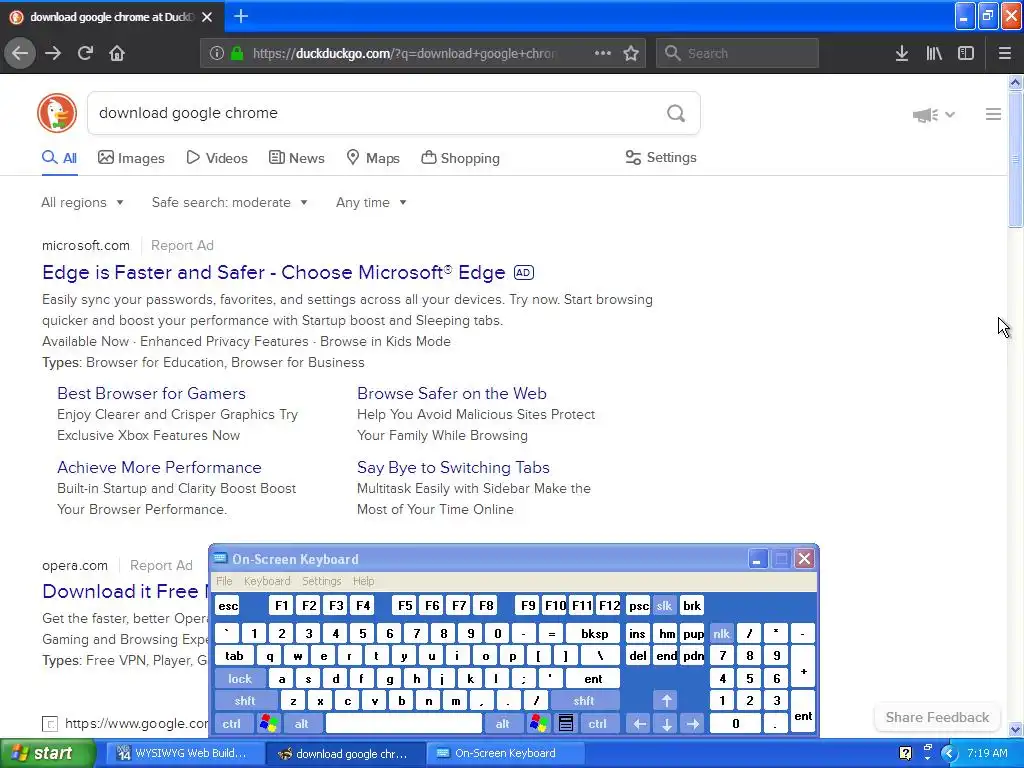Open Say Bye to Switching Tabs link

(x=453, y=468)
